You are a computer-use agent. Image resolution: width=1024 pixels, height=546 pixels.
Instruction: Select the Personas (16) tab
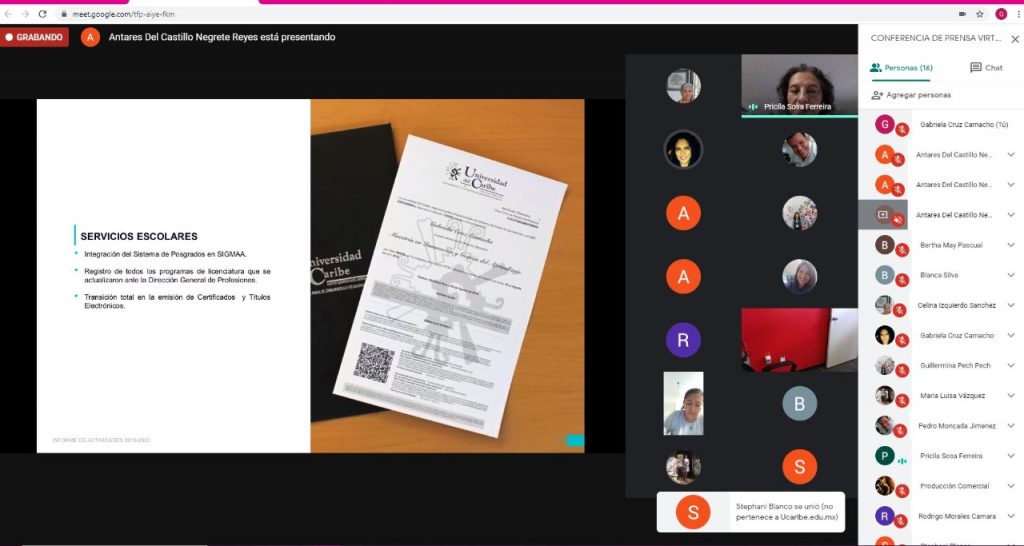[901, 68]
